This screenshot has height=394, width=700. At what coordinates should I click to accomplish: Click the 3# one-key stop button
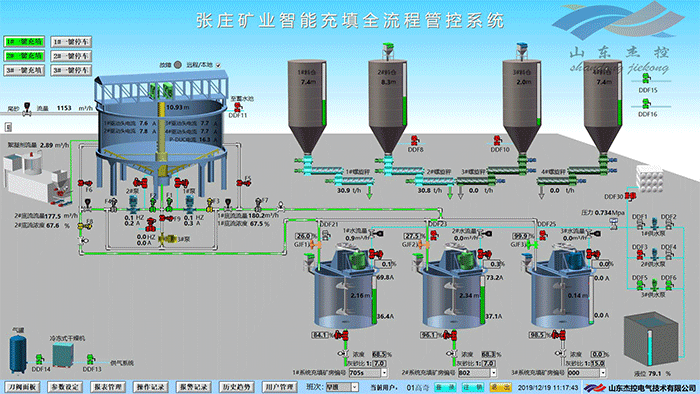coord(71,70)
